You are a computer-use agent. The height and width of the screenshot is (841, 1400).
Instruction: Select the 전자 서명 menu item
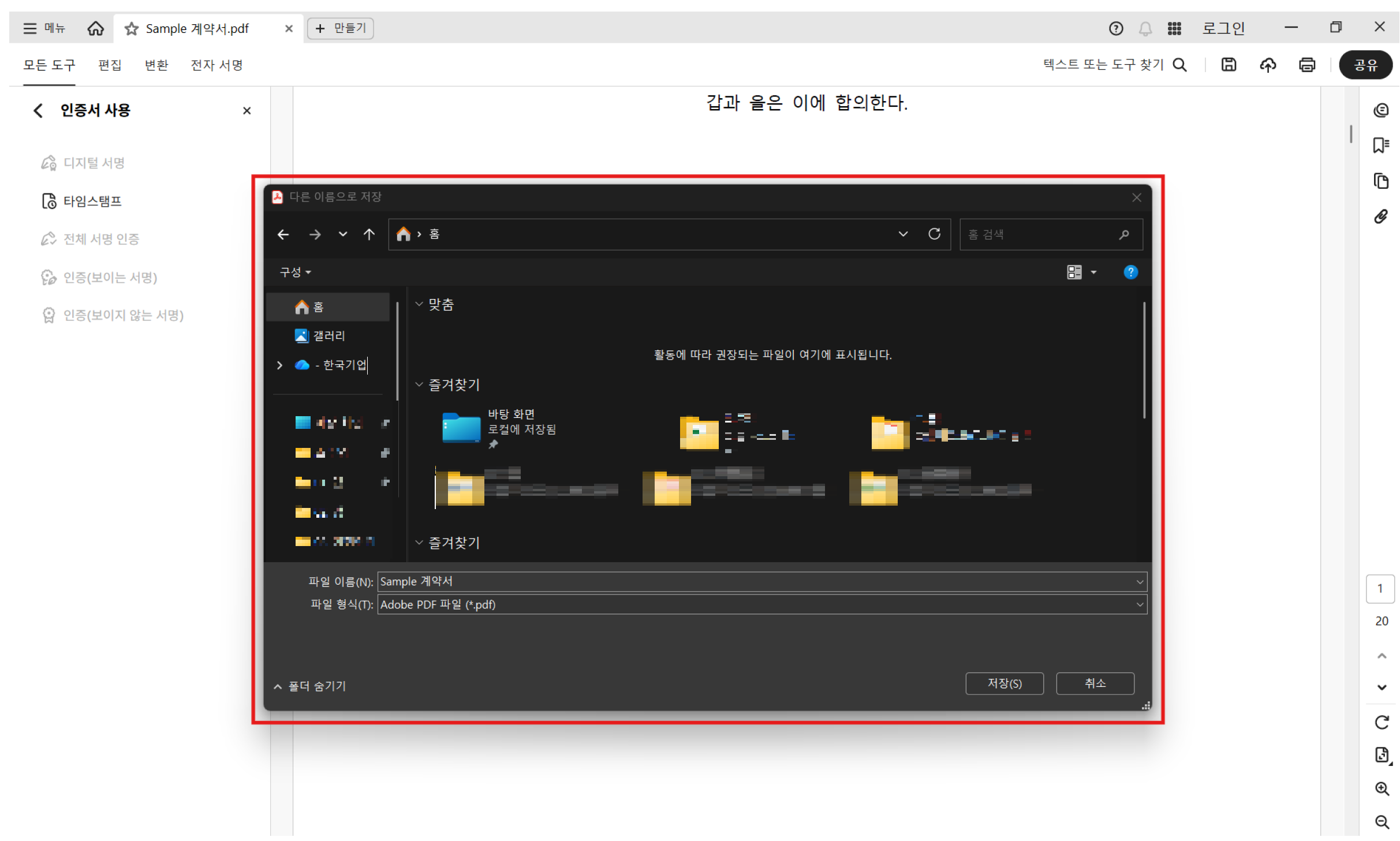(x=216, y=65)
